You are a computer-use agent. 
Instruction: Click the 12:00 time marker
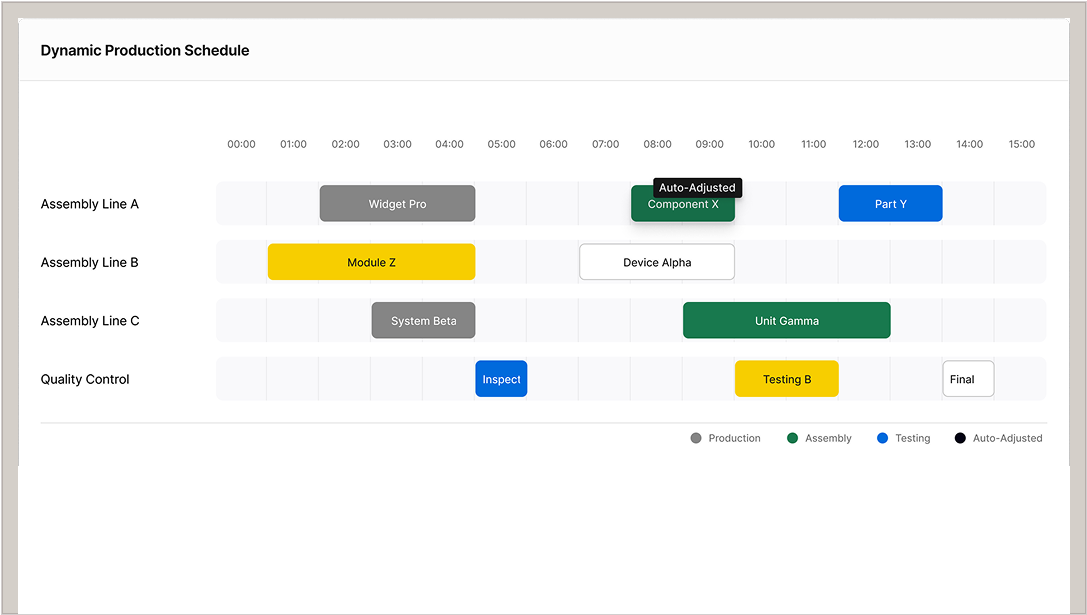[865, 144]
